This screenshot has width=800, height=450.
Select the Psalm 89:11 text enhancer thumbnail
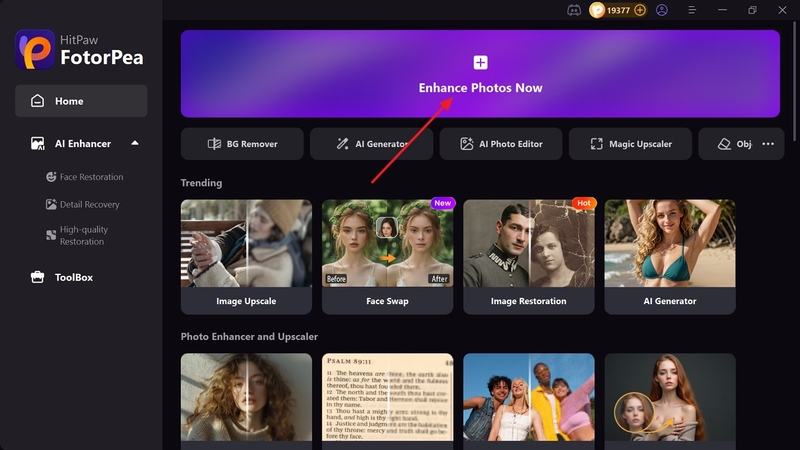click(387, 397)
